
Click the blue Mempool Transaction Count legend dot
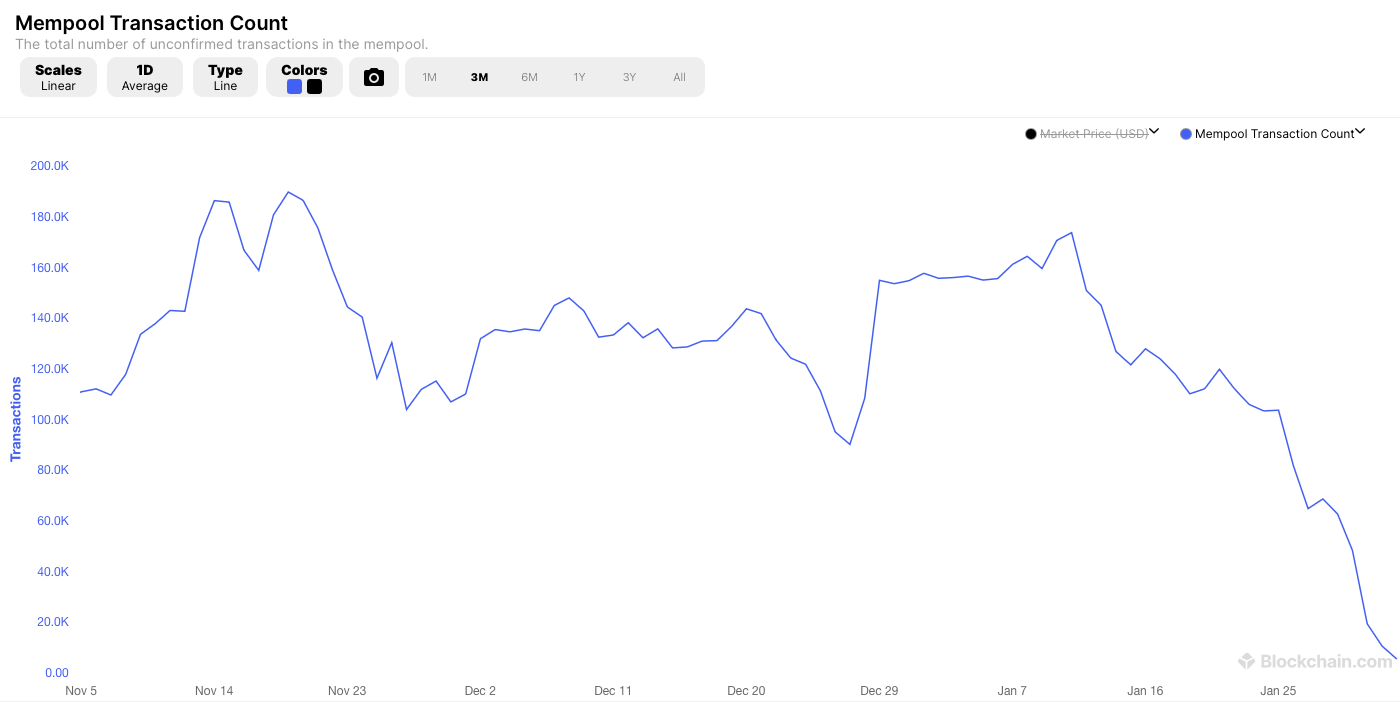click(x=1186, y=134)
